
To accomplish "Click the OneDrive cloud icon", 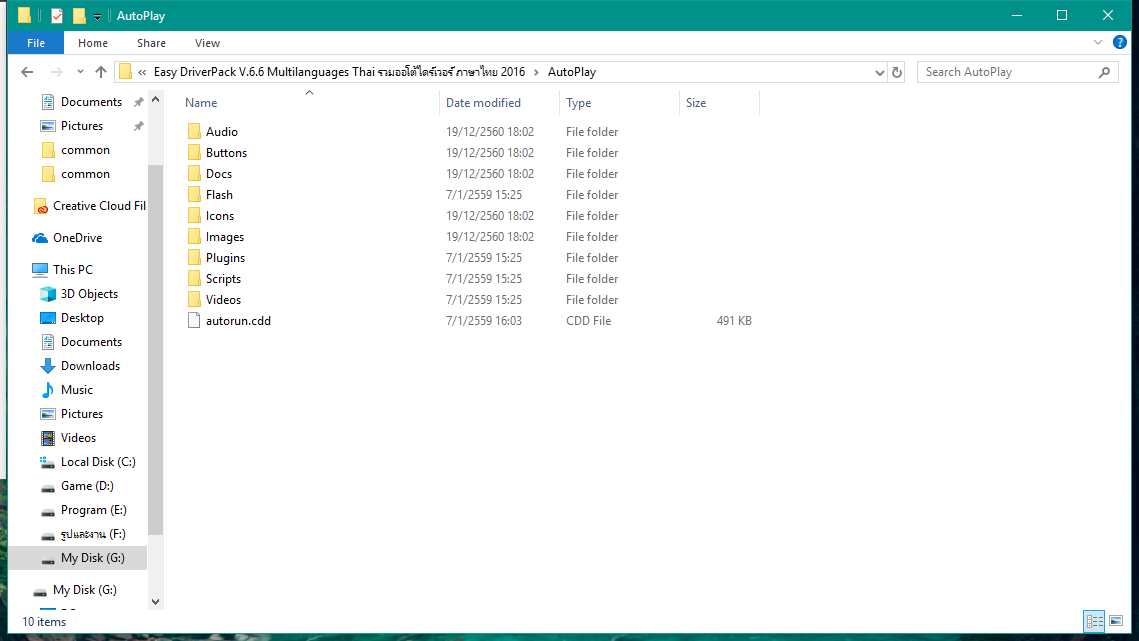I will (40, 238).
